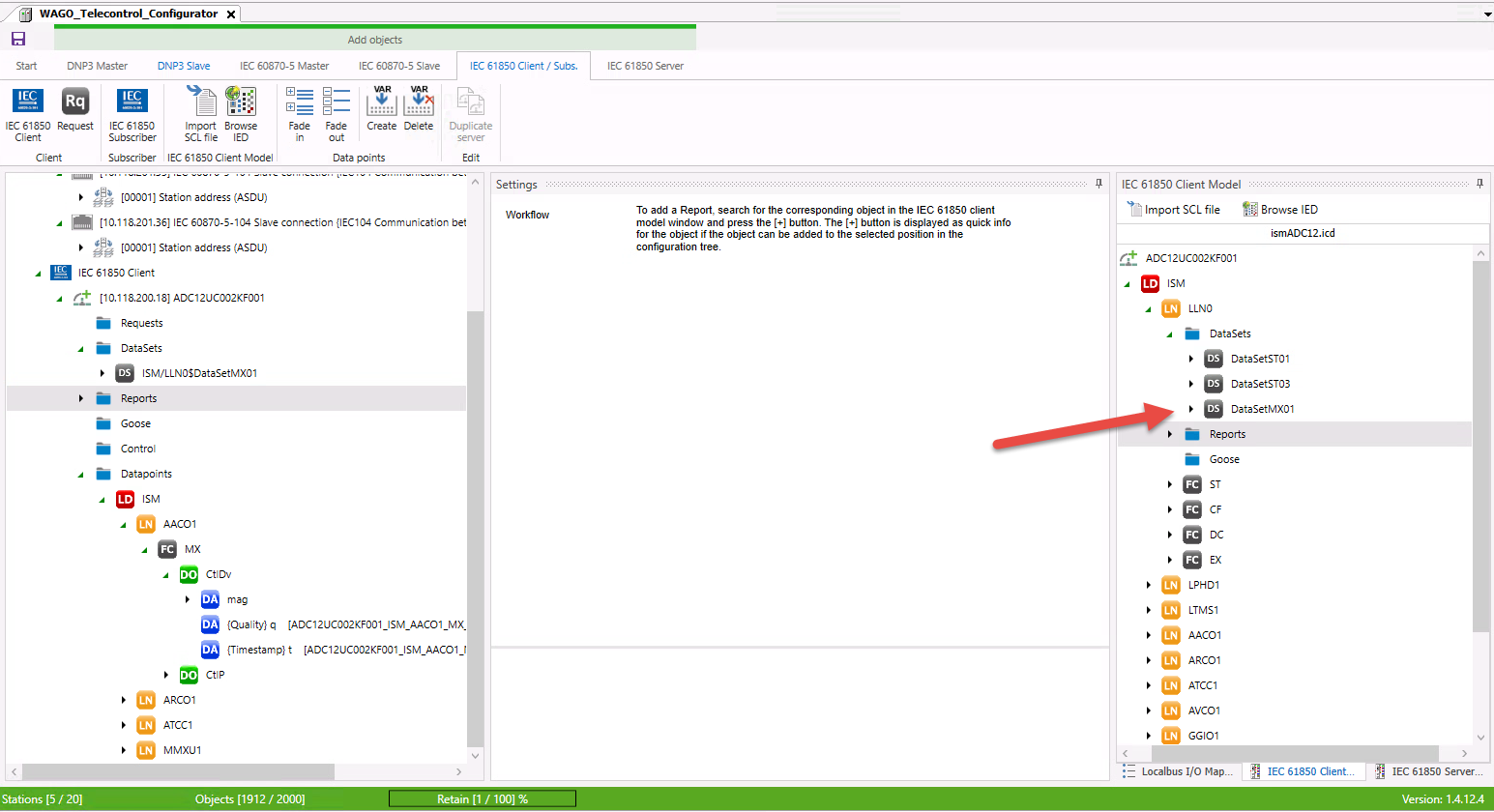Screen dimensions: 1494x812
Task: Add an IEC 61850 Client object
Action: (x=27, y=115)
